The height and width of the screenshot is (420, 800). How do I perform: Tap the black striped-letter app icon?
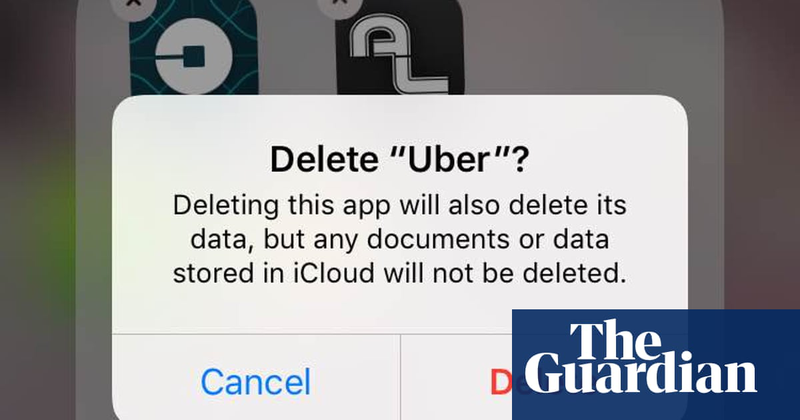tap(400, 48)
